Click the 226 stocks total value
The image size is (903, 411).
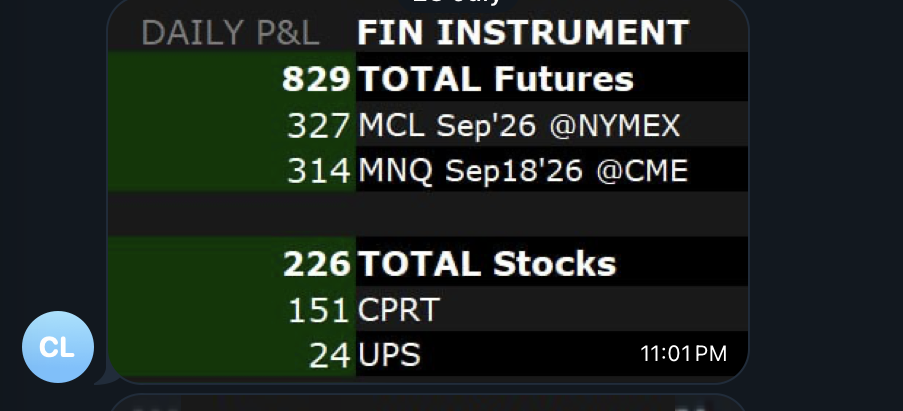[317, 264]
